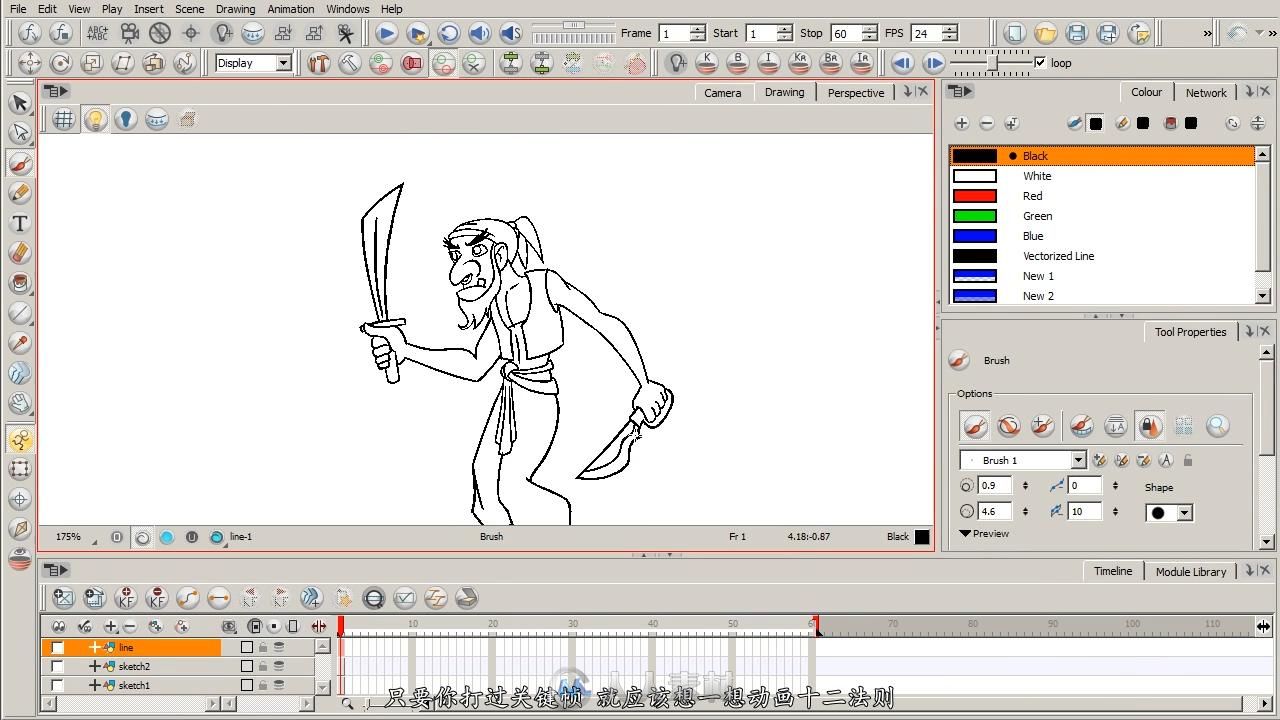Click the Play button in playback toolbar
1280x720 pixels.
(x=386, y=33)
